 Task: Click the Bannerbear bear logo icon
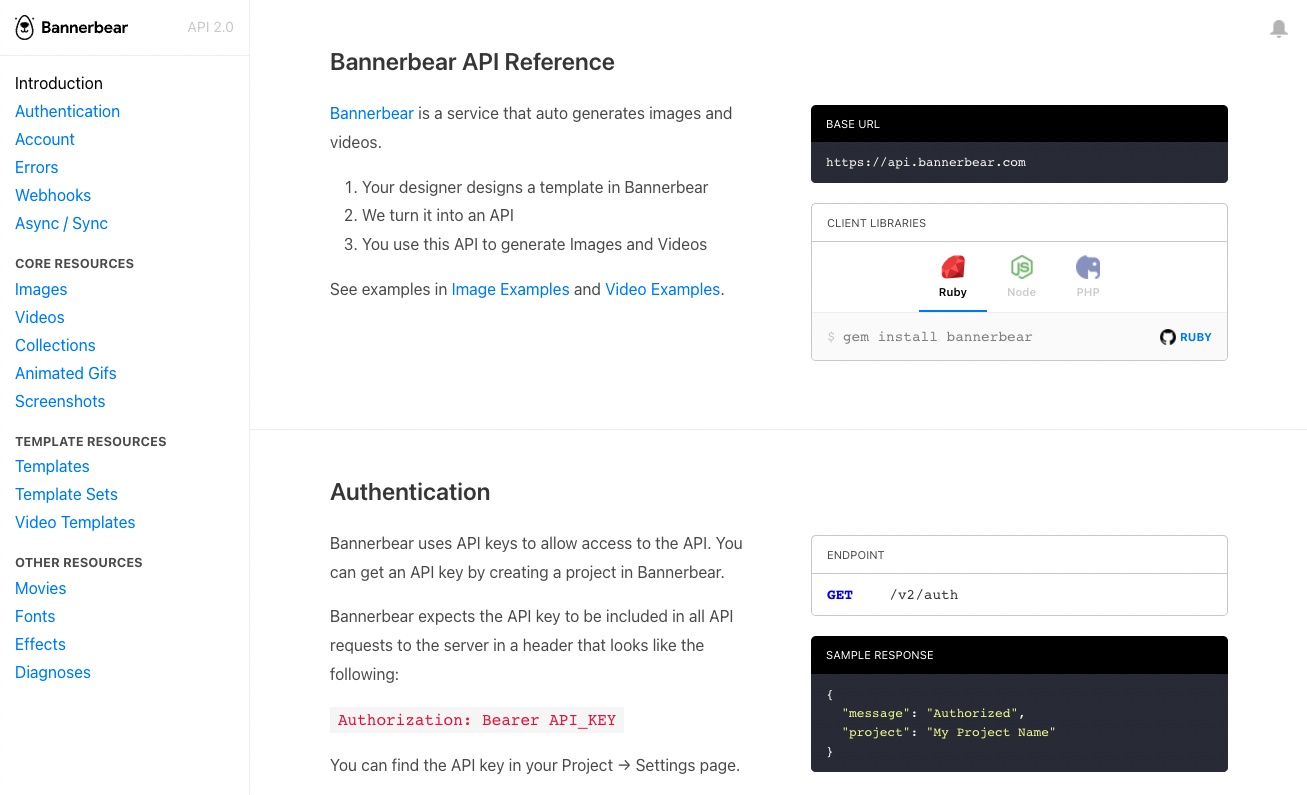pyautogui.click(x=25, y=27)
